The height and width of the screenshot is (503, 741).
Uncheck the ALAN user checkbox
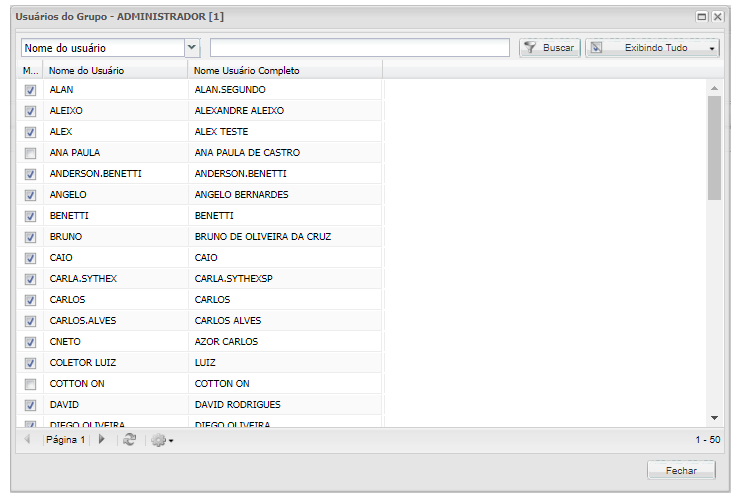30,90
